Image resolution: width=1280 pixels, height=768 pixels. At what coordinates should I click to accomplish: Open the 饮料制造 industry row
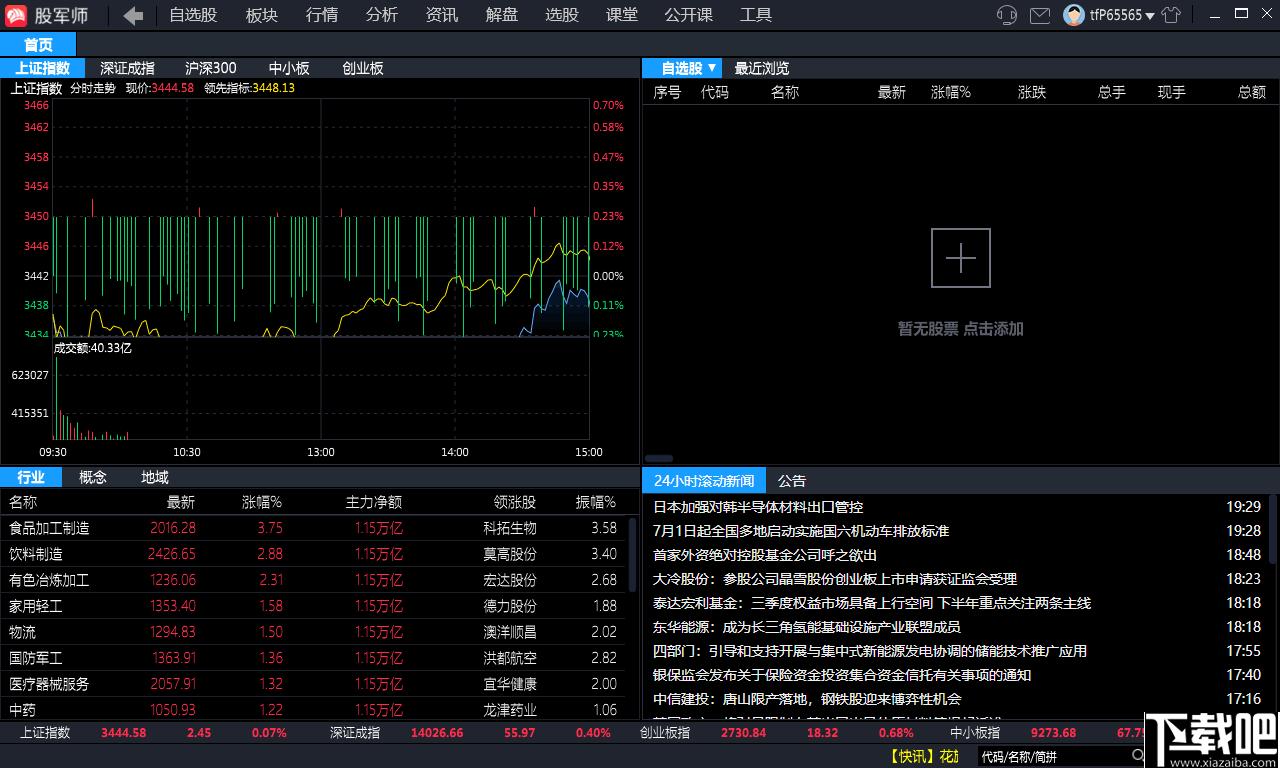(314, 554)
